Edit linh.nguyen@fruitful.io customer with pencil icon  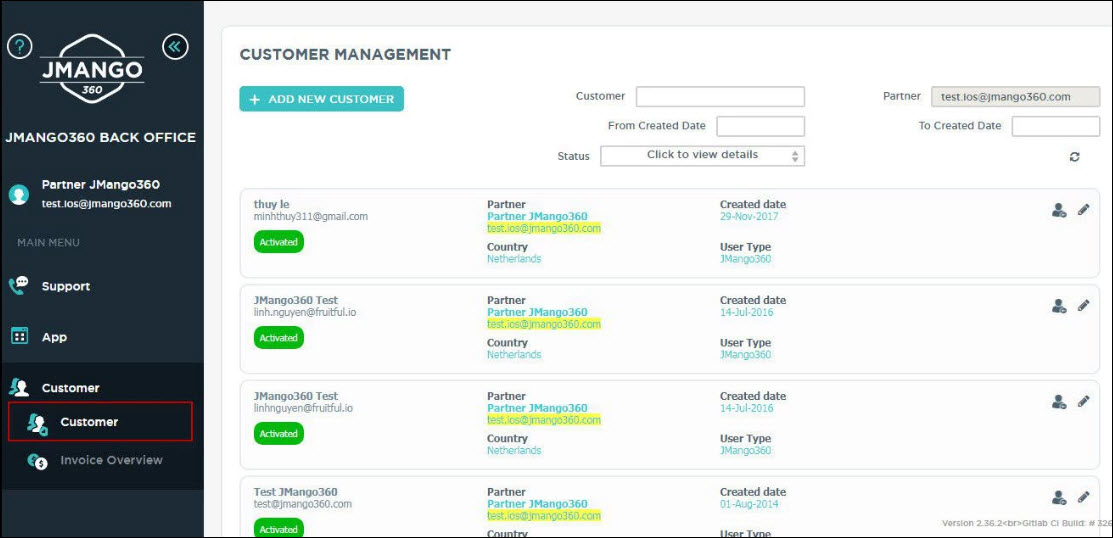coord(1084,305)
